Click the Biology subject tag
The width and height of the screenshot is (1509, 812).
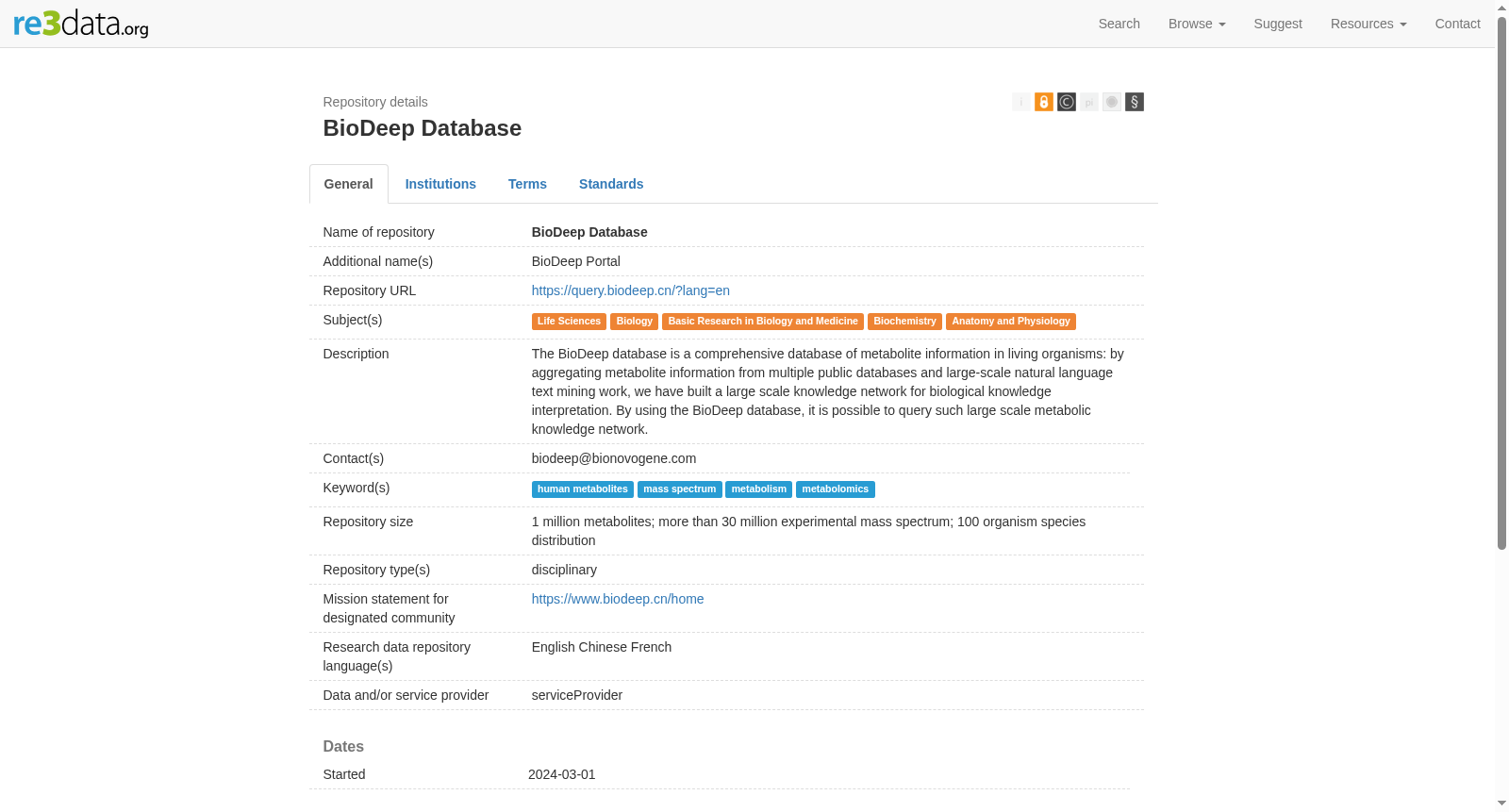635,322
